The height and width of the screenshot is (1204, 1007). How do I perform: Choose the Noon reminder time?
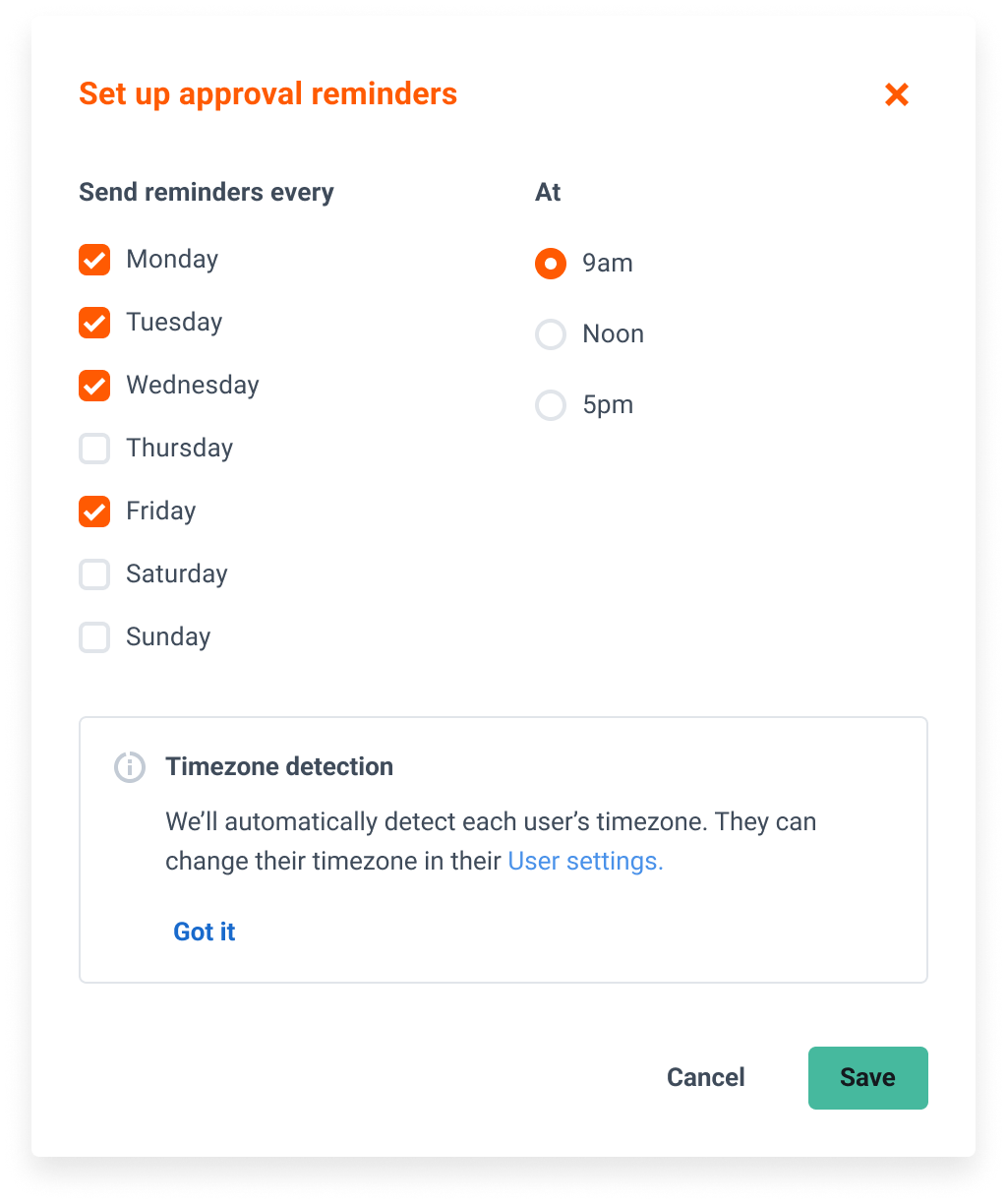(551, 334)
